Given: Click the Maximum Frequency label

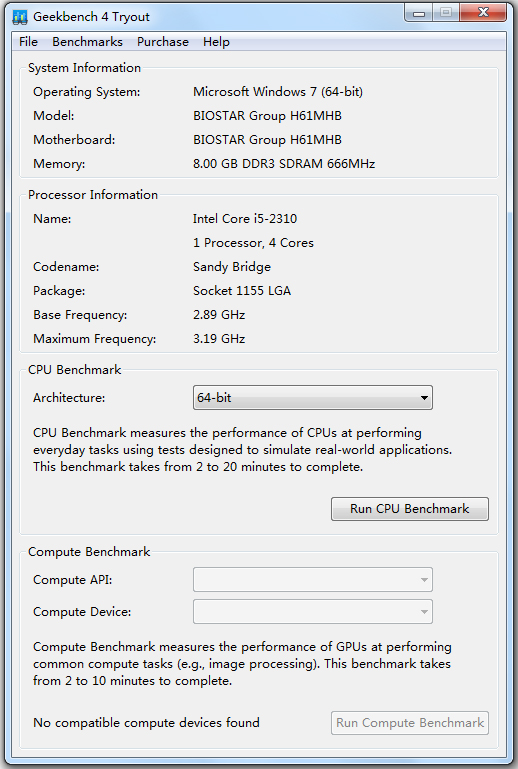Looking at the screenshot, I should click(95, 339).
